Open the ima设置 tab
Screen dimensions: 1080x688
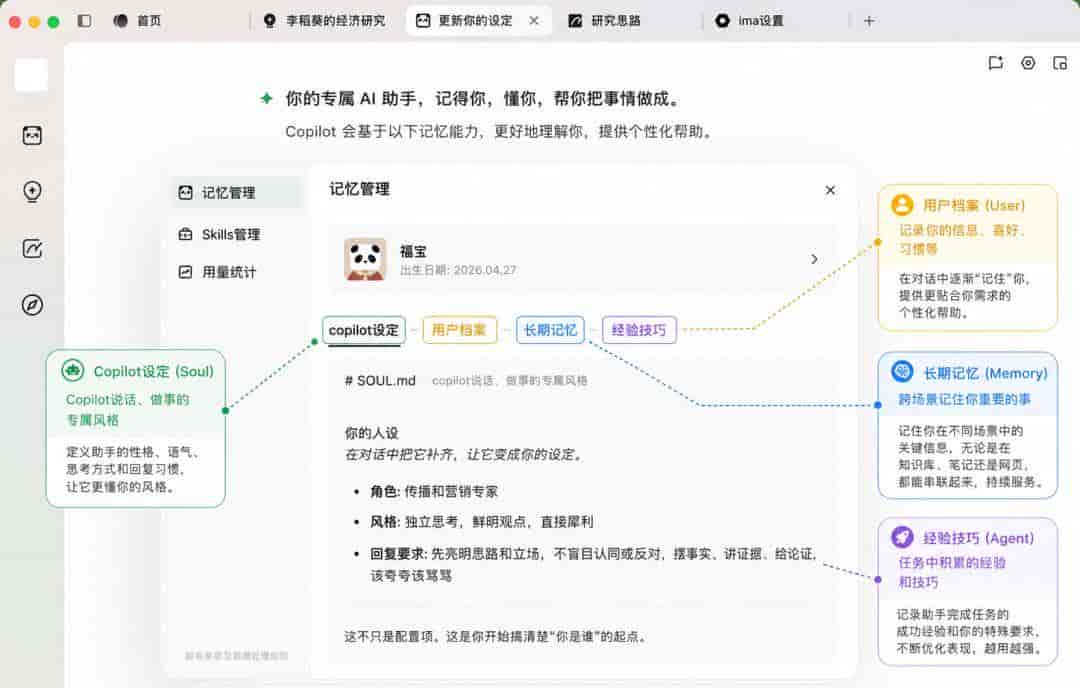[x=749, y=21]
